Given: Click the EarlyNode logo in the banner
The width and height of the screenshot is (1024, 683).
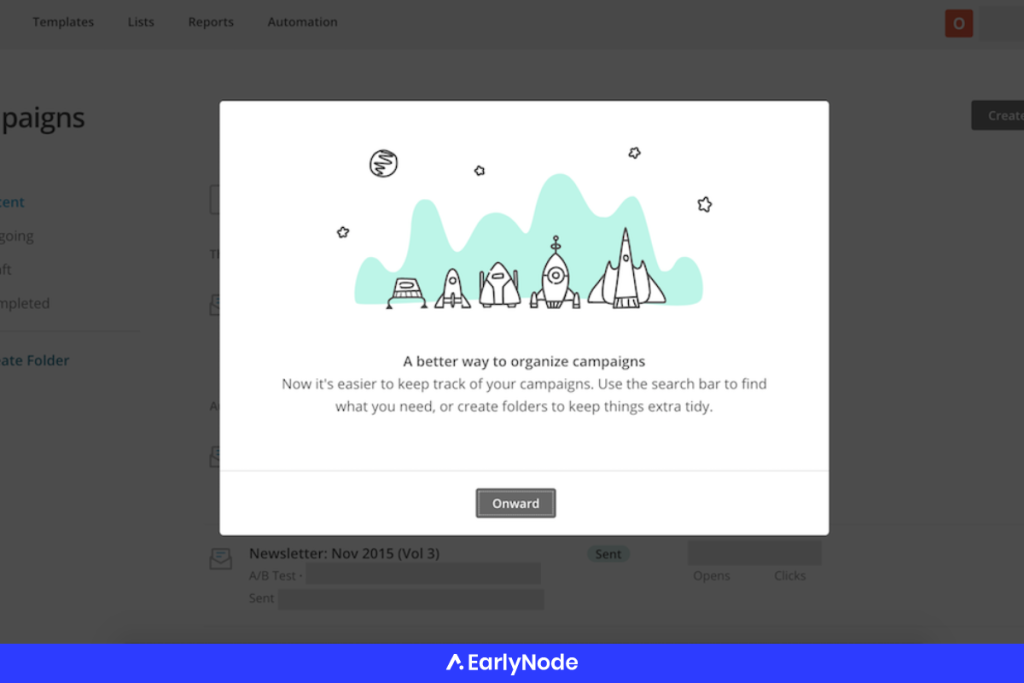Looking at the screenshot, I should (x=512, y=663).
